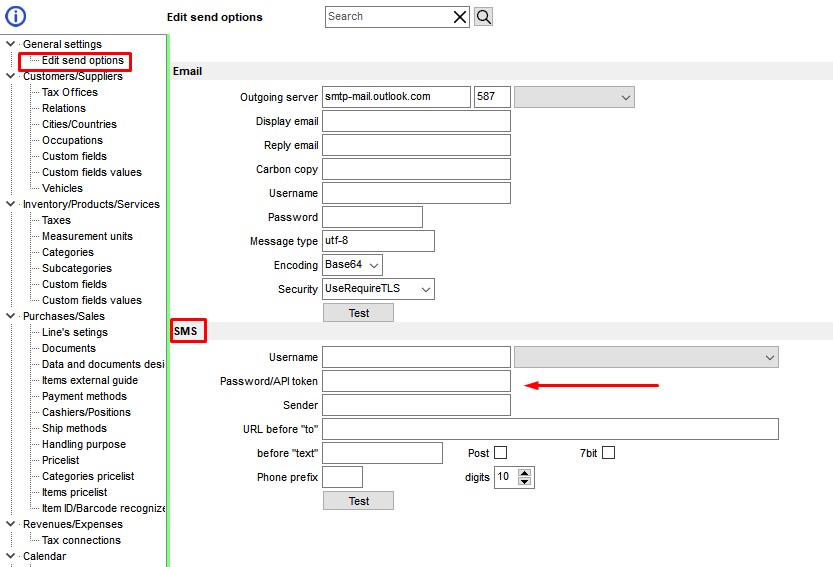The height and width of the screenshot is (567, 833).
Task: Collapse the General settings tree node
Action: coord(10,44)
